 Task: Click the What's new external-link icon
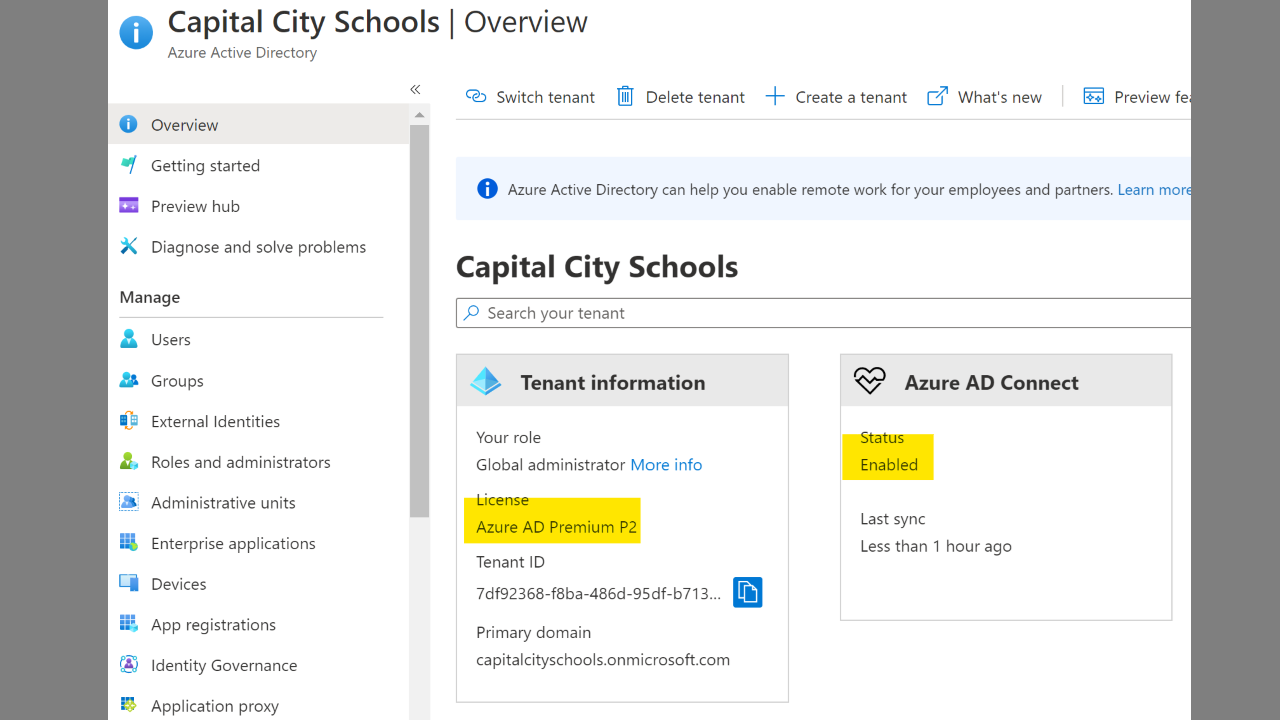[937, 96]
